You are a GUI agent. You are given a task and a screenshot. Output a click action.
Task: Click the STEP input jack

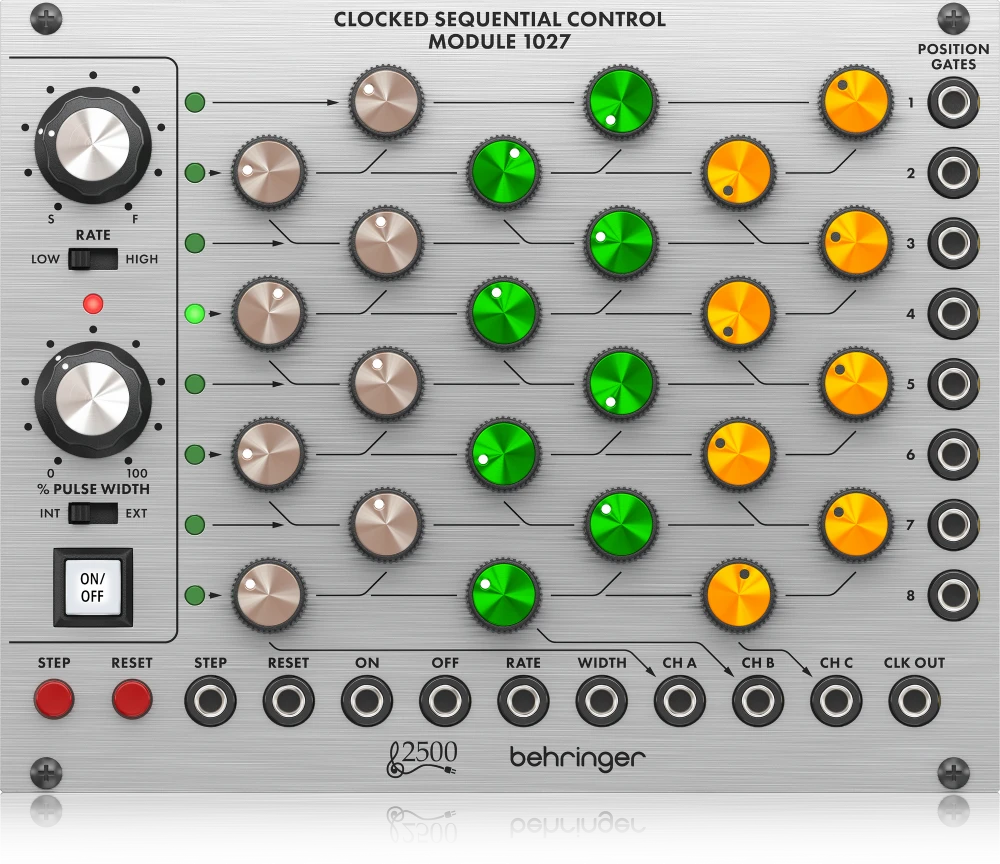pos(210,701)
